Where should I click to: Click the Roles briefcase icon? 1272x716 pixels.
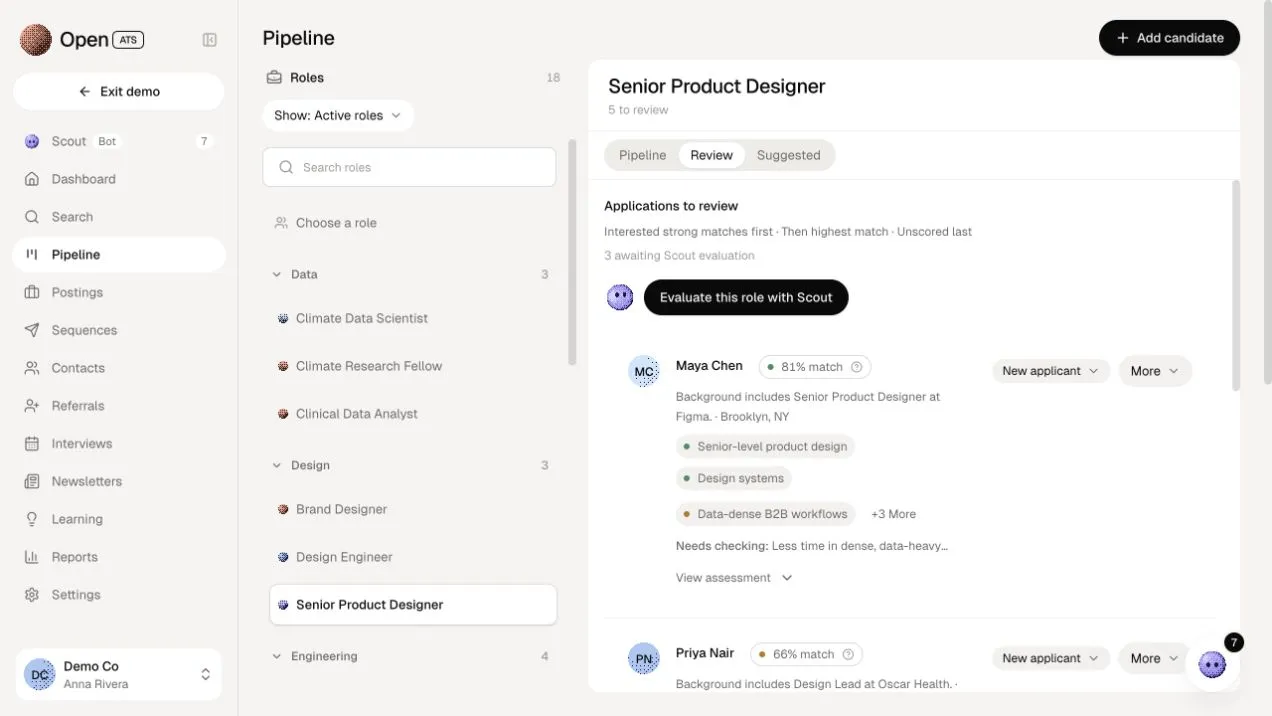(274, 77)
